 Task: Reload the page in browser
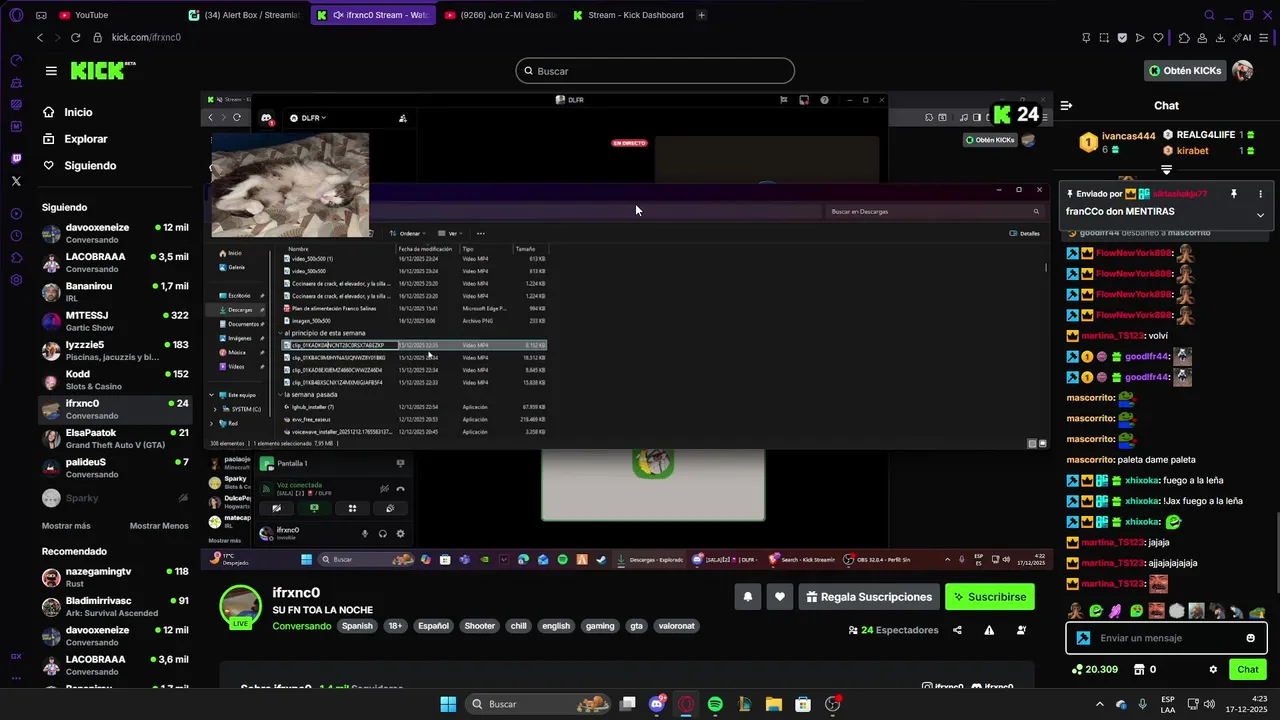[x=75, y=37]
